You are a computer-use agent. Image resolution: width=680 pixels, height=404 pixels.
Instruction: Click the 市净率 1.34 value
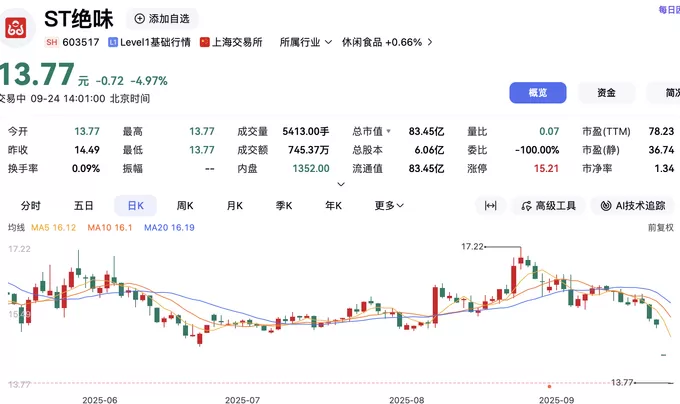664,168
